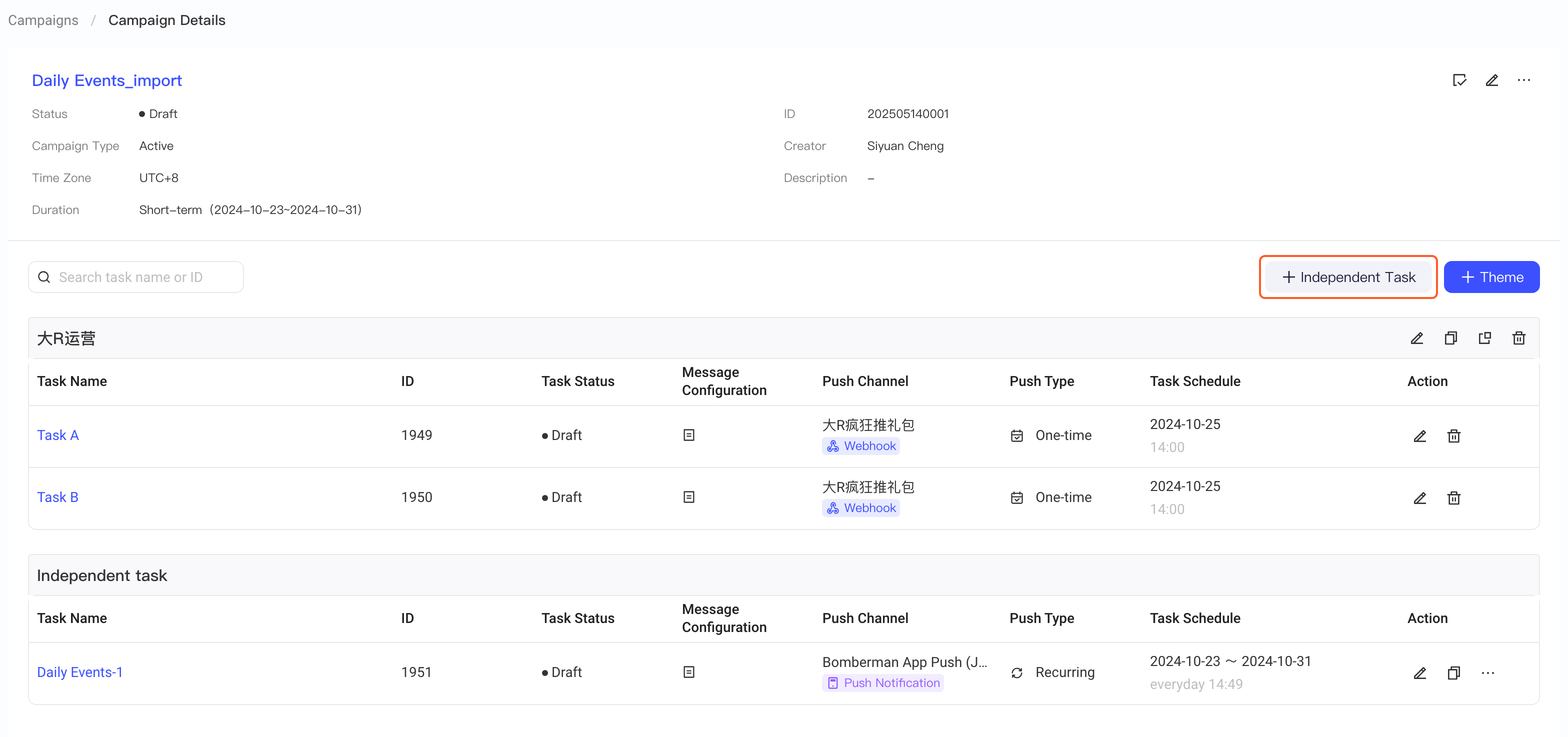Screen dimensions: 1568x737
Task: Click the Independent task section header
Action: [101, 575]
